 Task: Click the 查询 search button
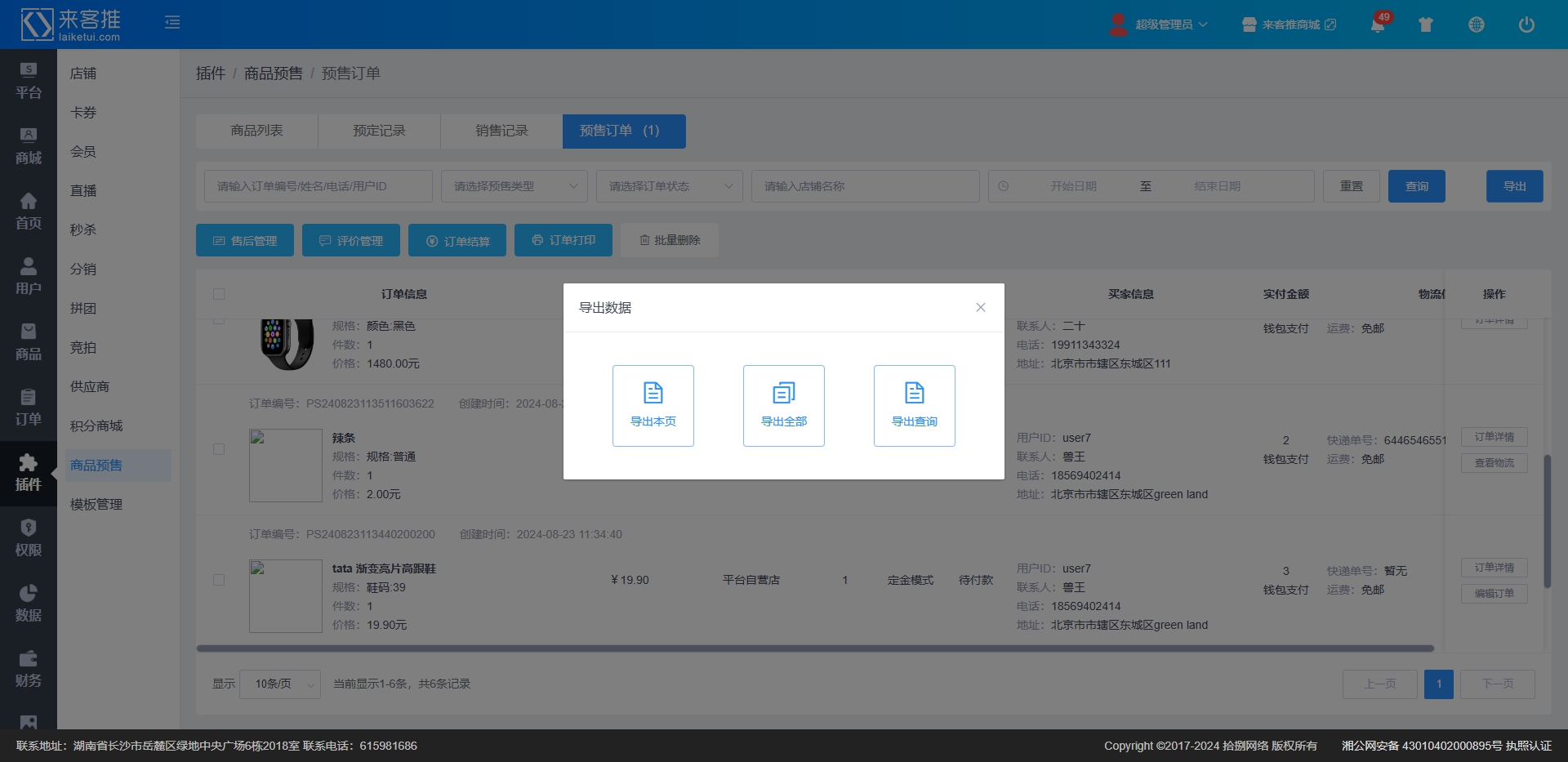click(x=1416, y=186)
